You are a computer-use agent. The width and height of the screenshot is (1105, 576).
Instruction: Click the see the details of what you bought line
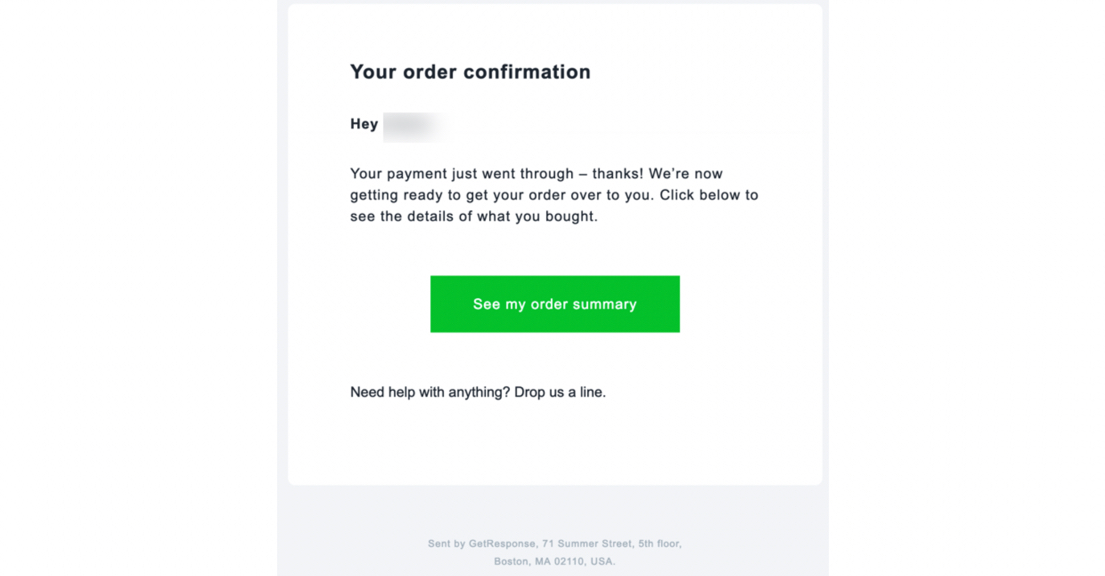tap(474, 216)
